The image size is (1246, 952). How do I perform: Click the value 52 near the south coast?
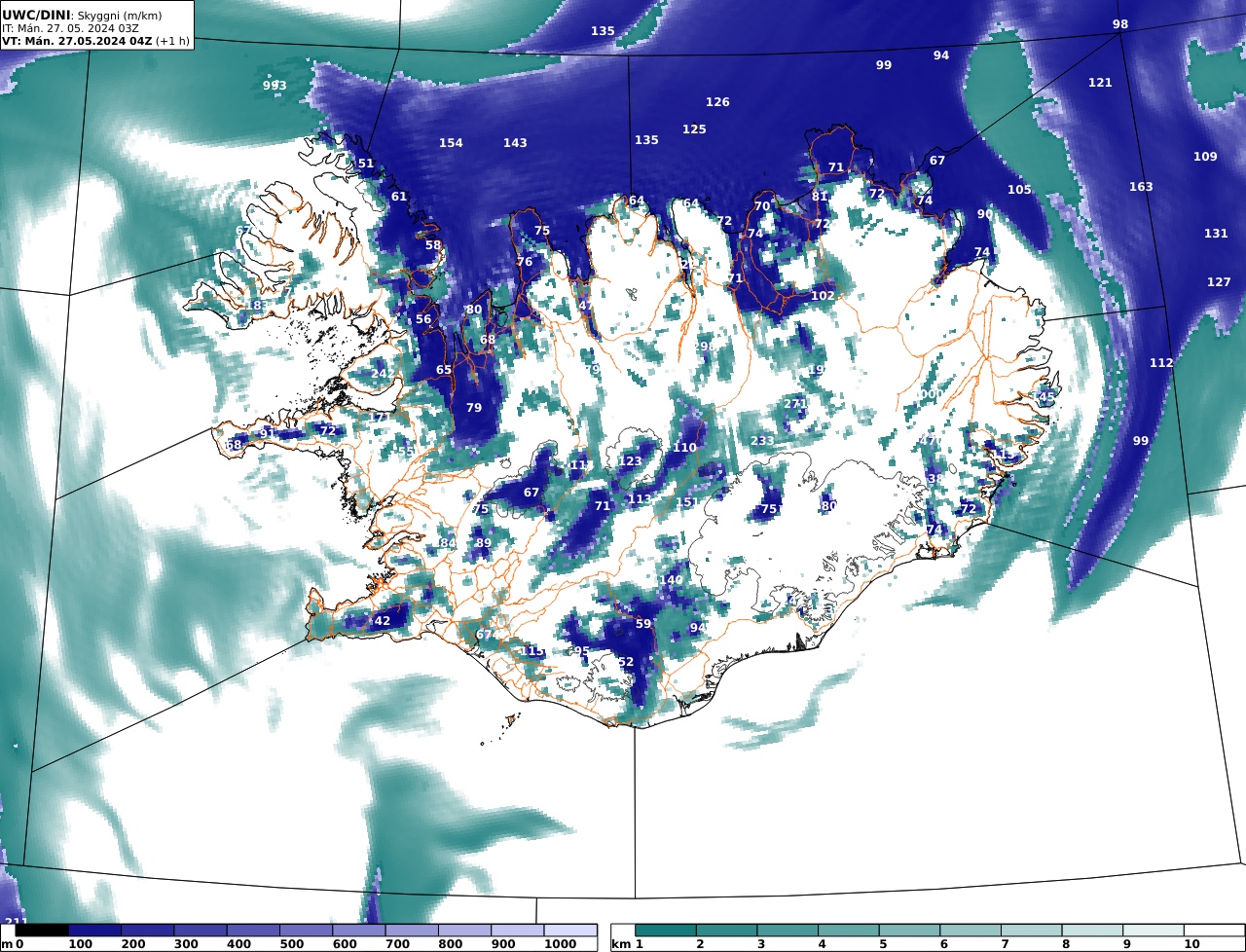[x=626, y=662]
